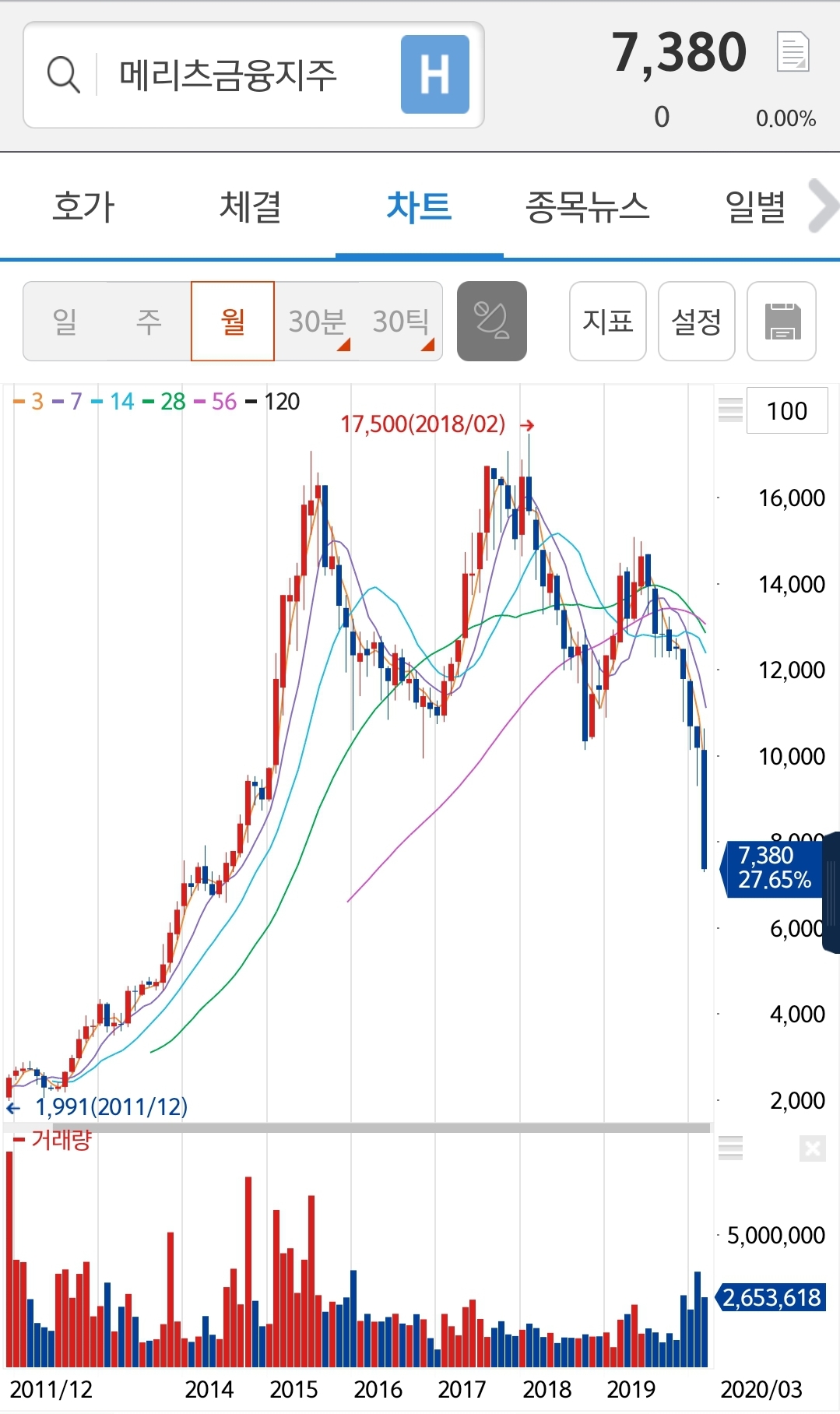Select the 체결 tab
The width and height of the screenshot is (840, 1414).
[251, 206]
